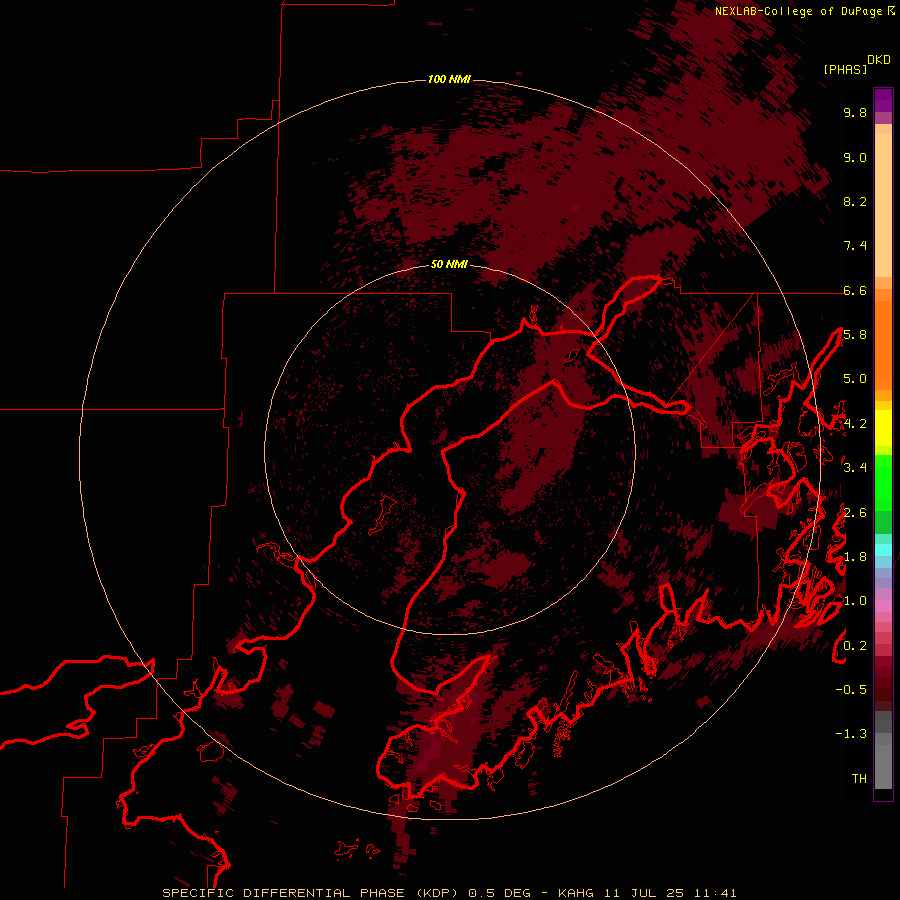Image resolution: width=900 pixels, height=900 pixels.
Task: Click the [PHAS] units label
Action: [845, 69]
